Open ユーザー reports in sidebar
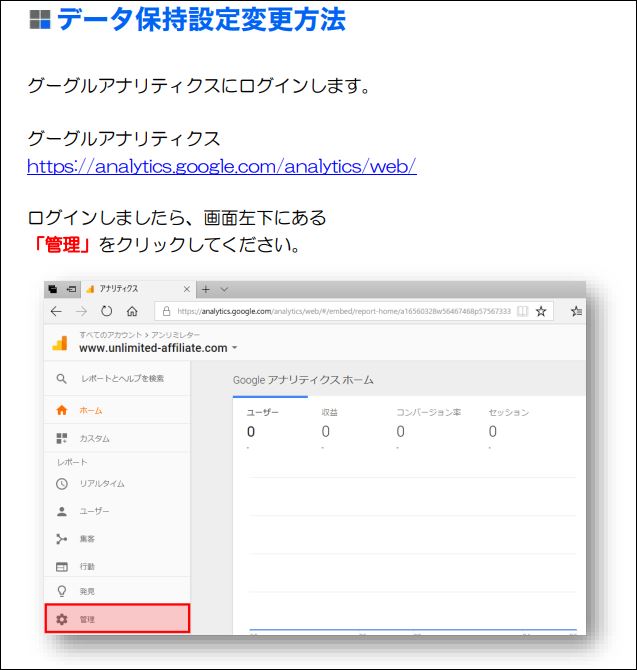637x670 pixels. pyautogui.click(x=117, y=511)
